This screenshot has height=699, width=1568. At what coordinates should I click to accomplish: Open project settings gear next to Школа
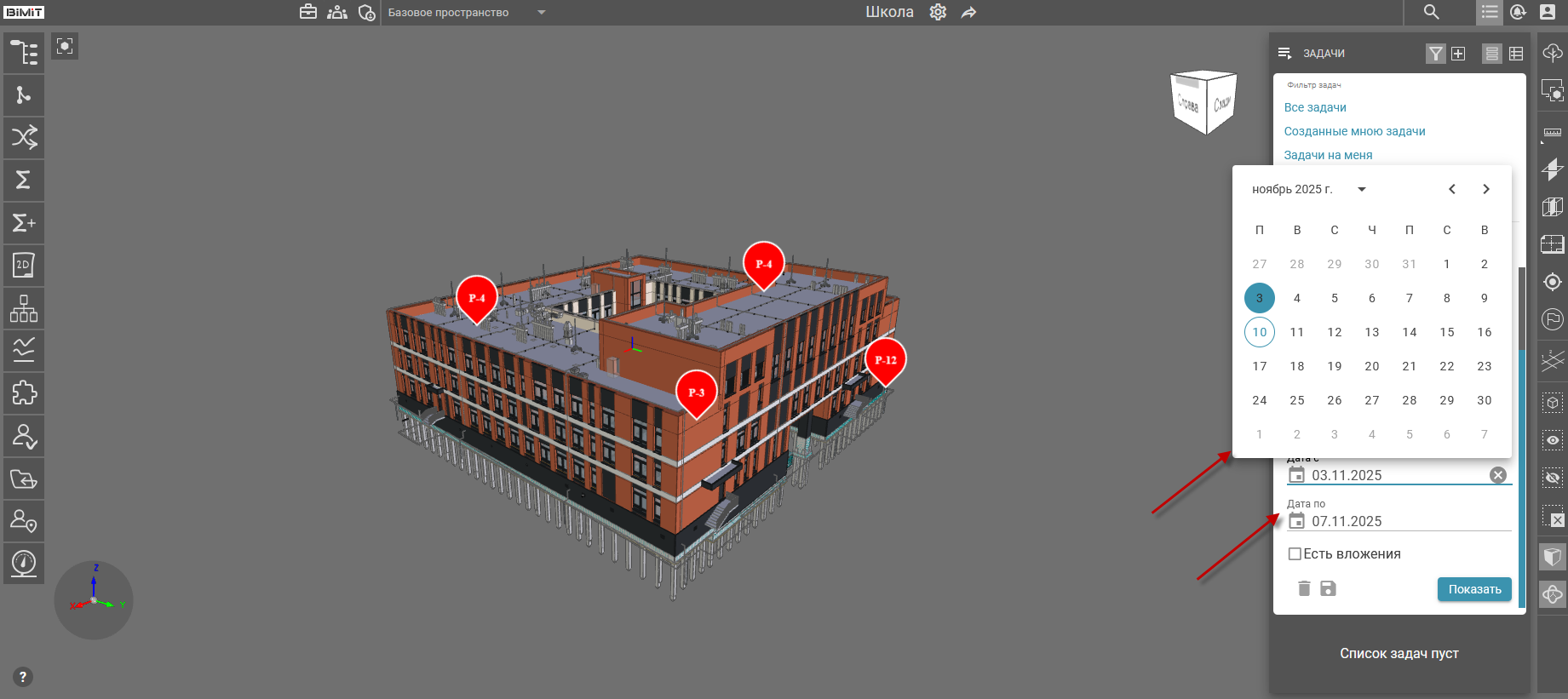pos(938,12)
